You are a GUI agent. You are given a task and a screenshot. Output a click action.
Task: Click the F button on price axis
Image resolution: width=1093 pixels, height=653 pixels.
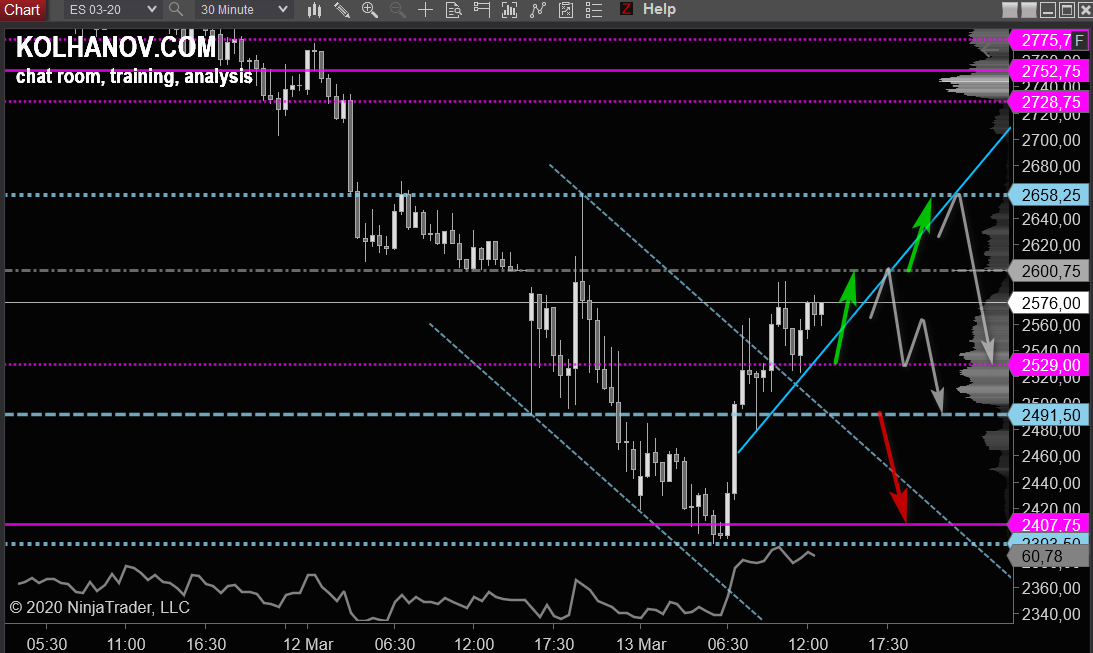coord(1079,40)
